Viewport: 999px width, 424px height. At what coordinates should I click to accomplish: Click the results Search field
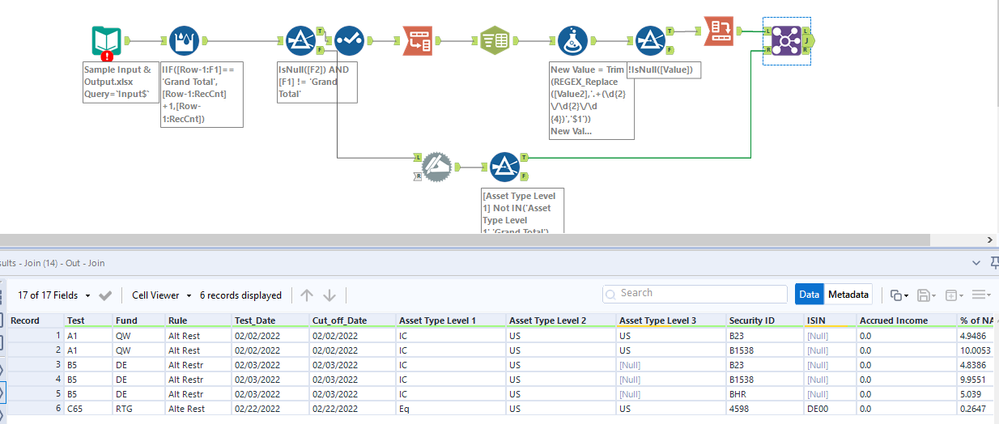pos(695,294)
